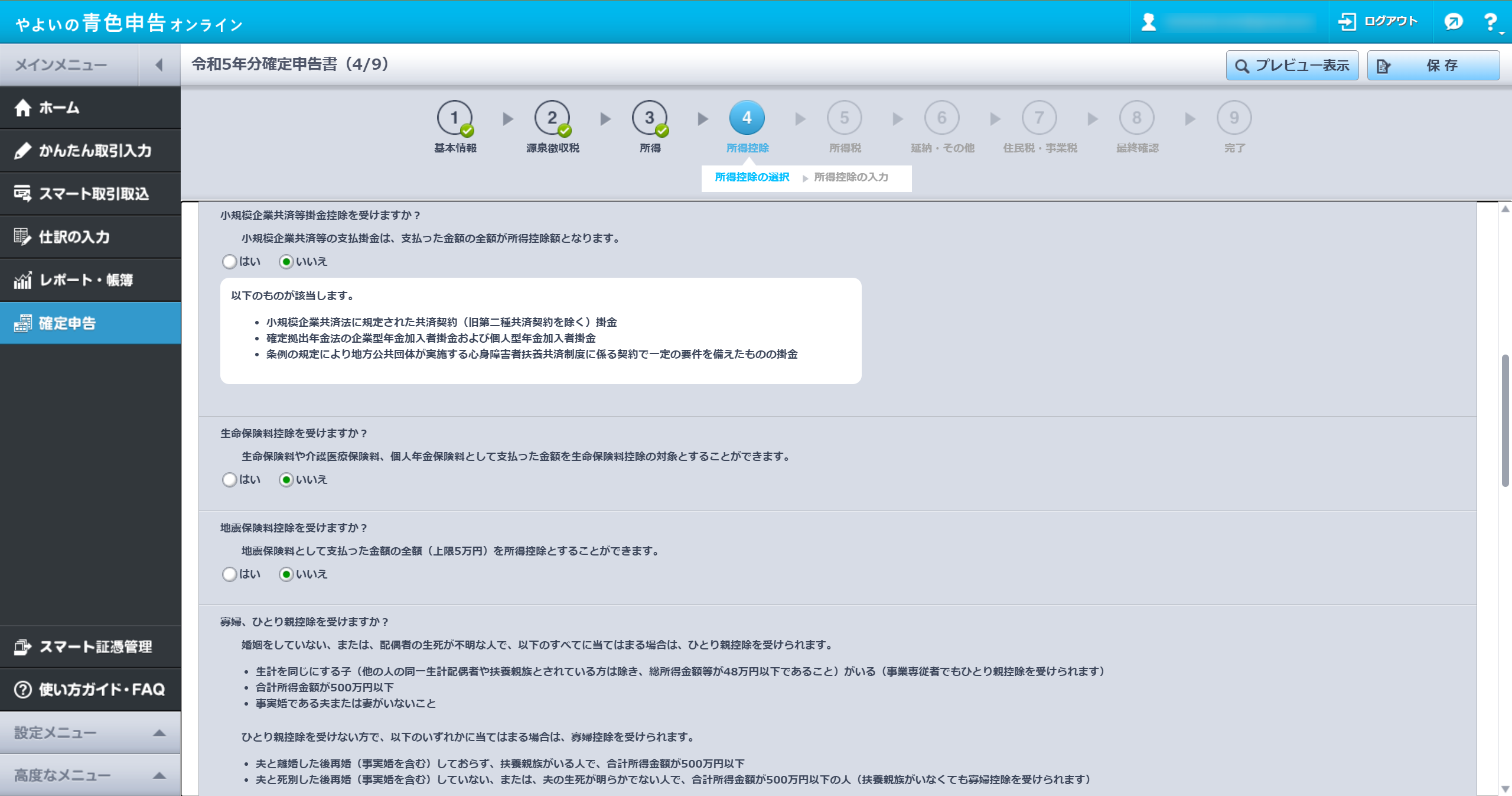Screen dimensions: 1512x796
Task: Click the プレビュー表示 button
Action: tap(1292, 66)
